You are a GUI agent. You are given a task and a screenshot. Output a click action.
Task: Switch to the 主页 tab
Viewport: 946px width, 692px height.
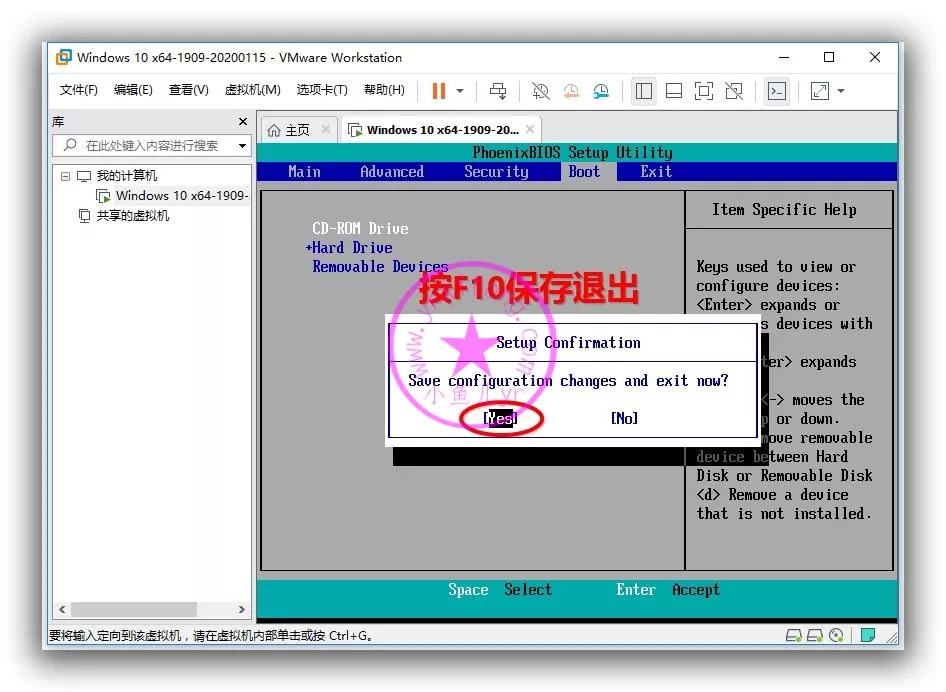290,130
